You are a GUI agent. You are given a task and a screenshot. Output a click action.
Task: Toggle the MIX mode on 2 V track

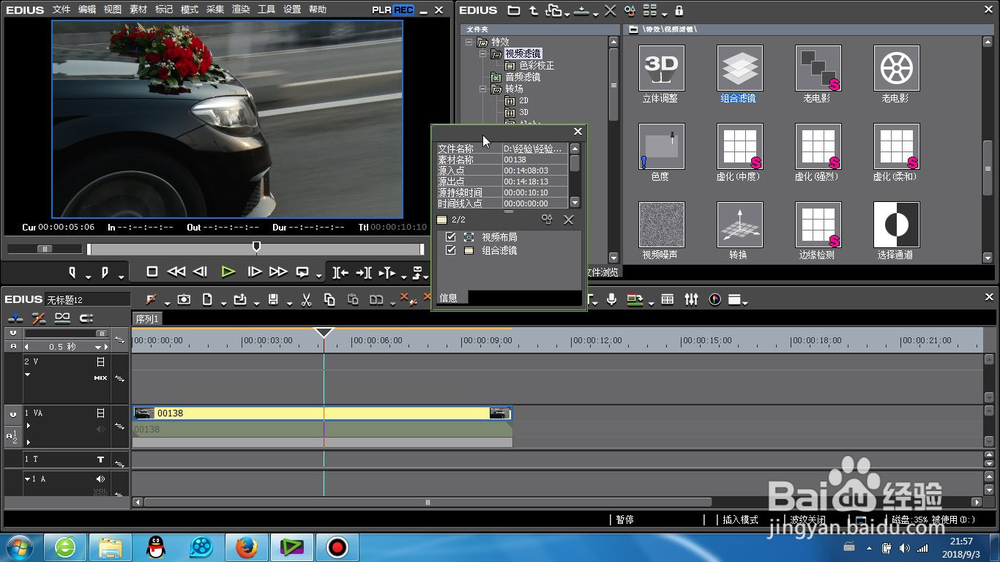coord(100,378)
